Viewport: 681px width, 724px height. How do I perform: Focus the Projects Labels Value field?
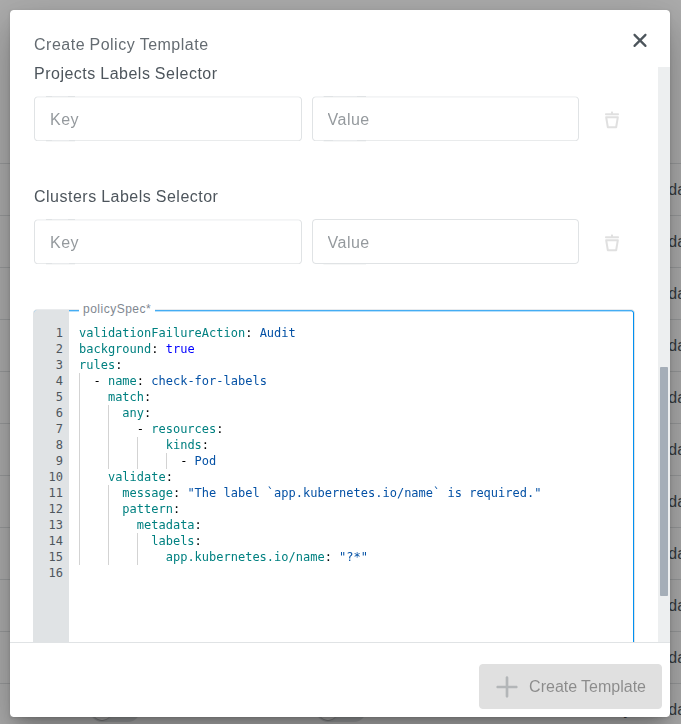pyautogui.click(x=445, y=119)
